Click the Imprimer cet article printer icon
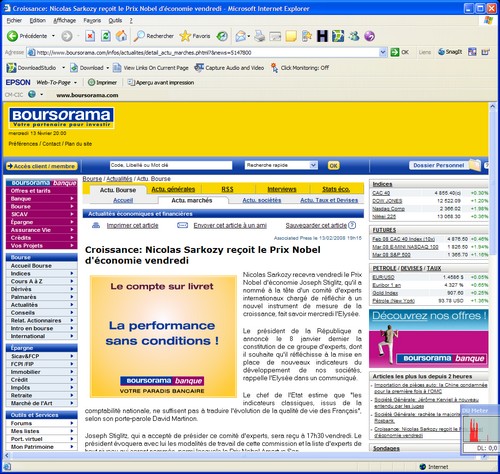Image resolution: width=500 pixels, height=474 pixels. (x=96, y=225)
